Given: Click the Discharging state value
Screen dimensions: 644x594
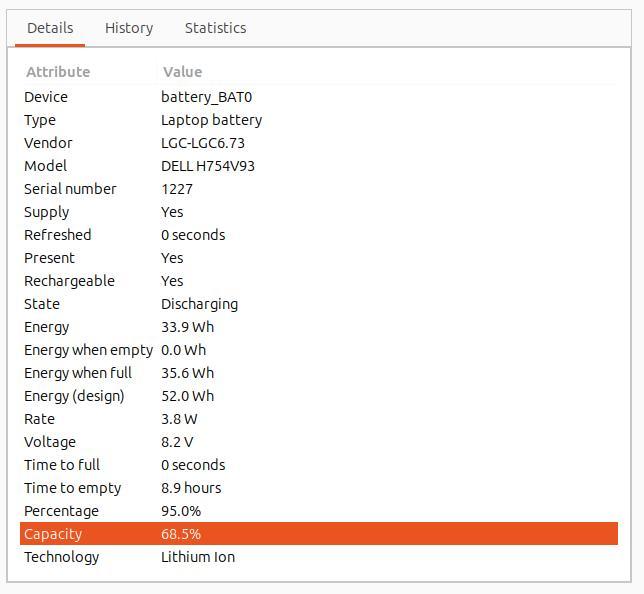Looking at the screenshot, I should pyautogui.click(x=199, y=304).
